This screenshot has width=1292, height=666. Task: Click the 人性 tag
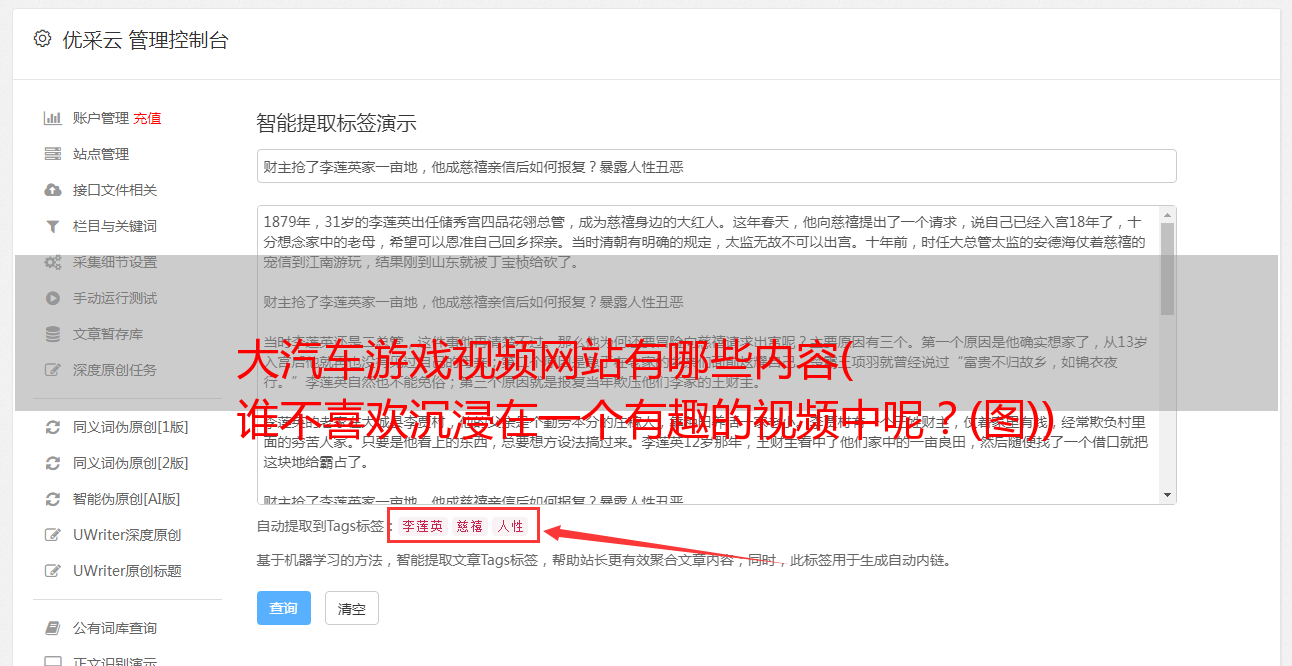point(510,526)
